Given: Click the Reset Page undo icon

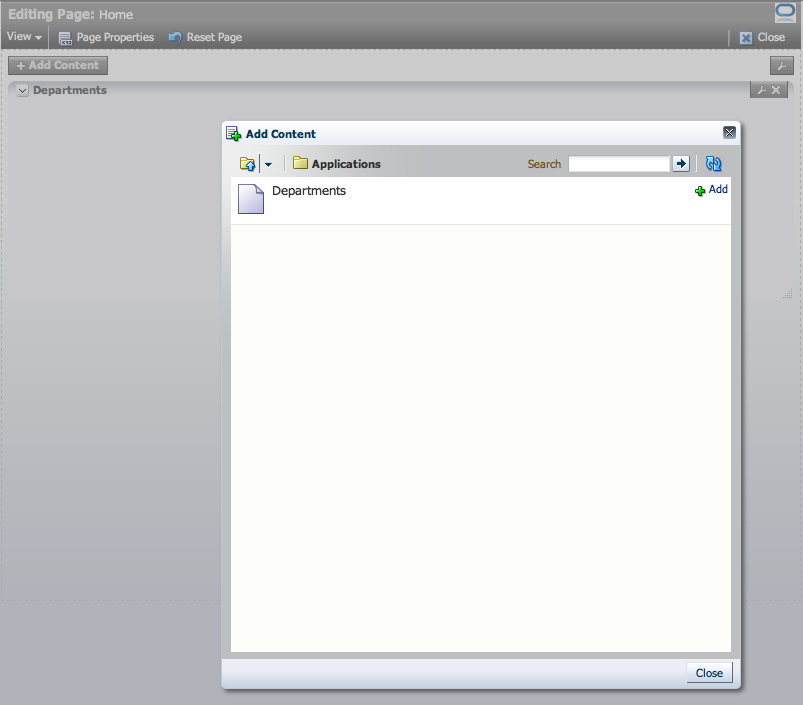Looking at the screenshot, I should (176, 37).
